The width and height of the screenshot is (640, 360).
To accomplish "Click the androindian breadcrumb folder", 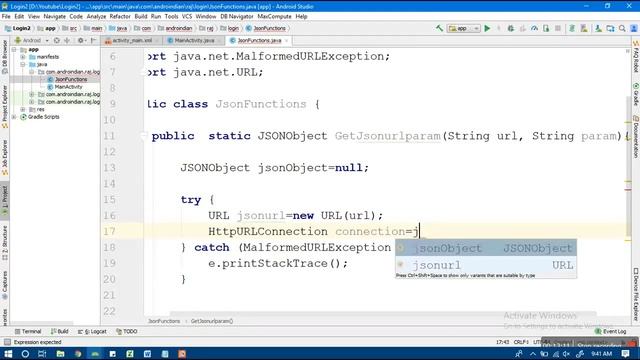I will coord(175,28).
